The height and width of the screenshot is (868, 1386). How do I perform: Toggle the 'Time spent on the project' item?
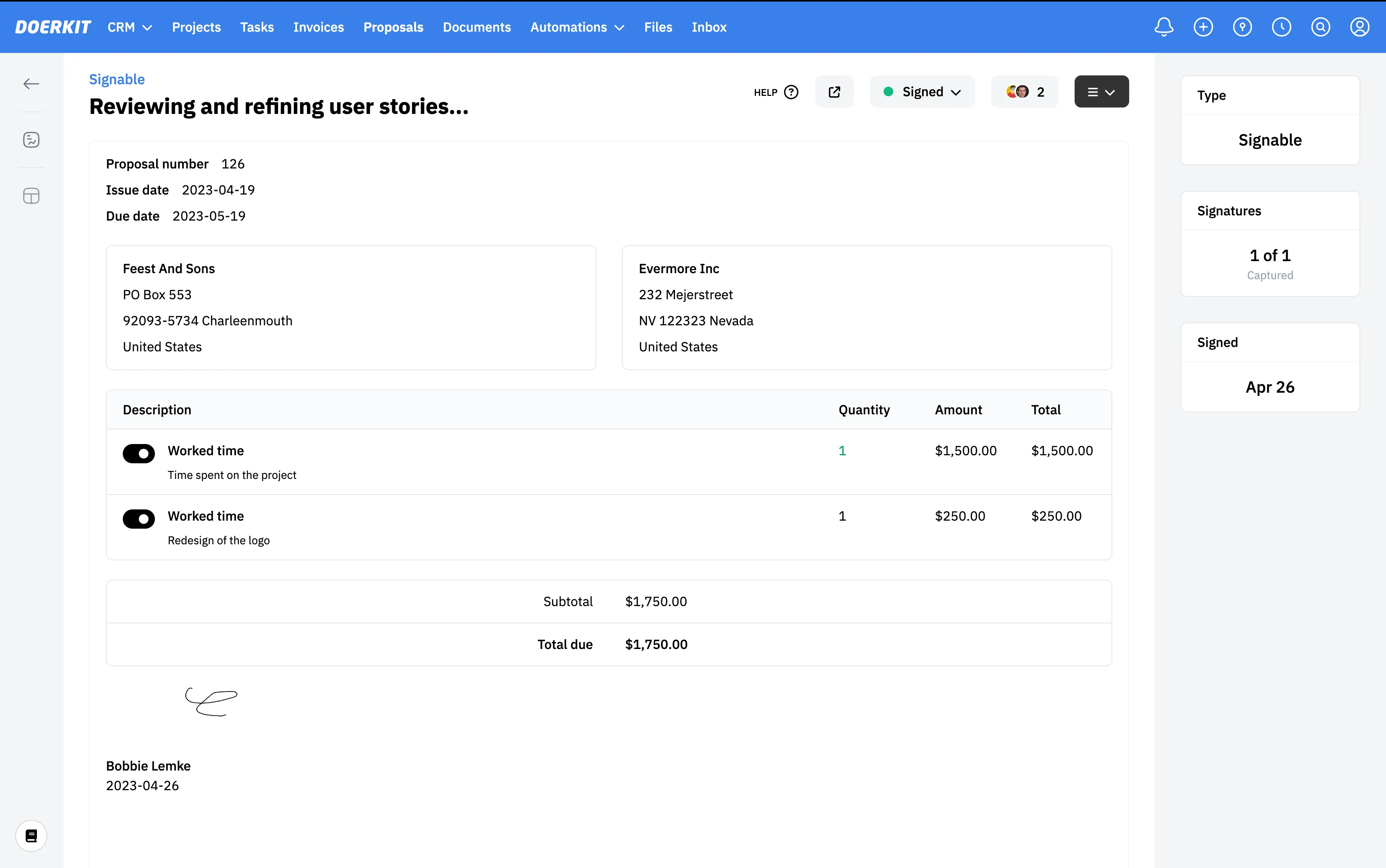(138, 454)
